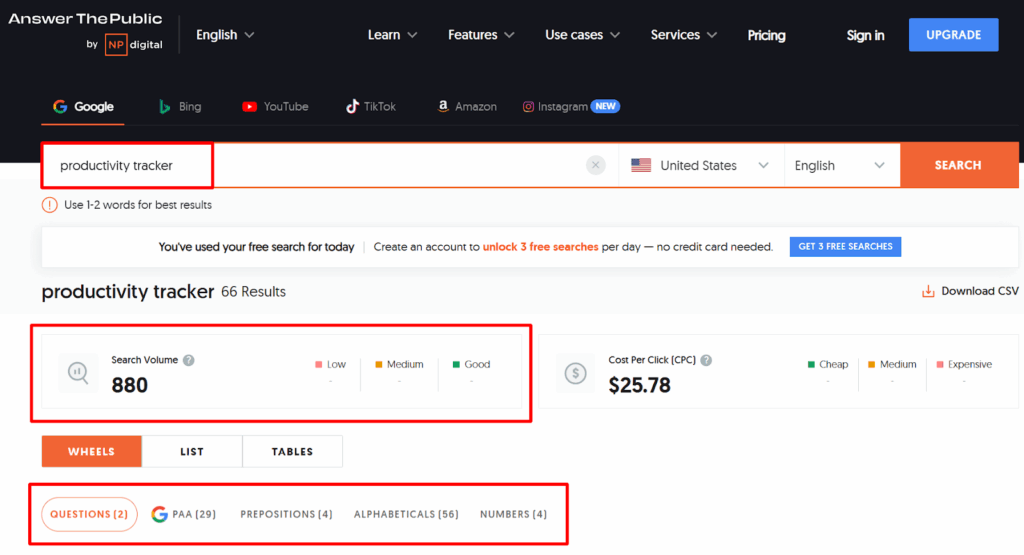The height and width of the screenshot is (555, 1024).
Task: Click the productivity tracker results heading
Action: coord(128,292)
